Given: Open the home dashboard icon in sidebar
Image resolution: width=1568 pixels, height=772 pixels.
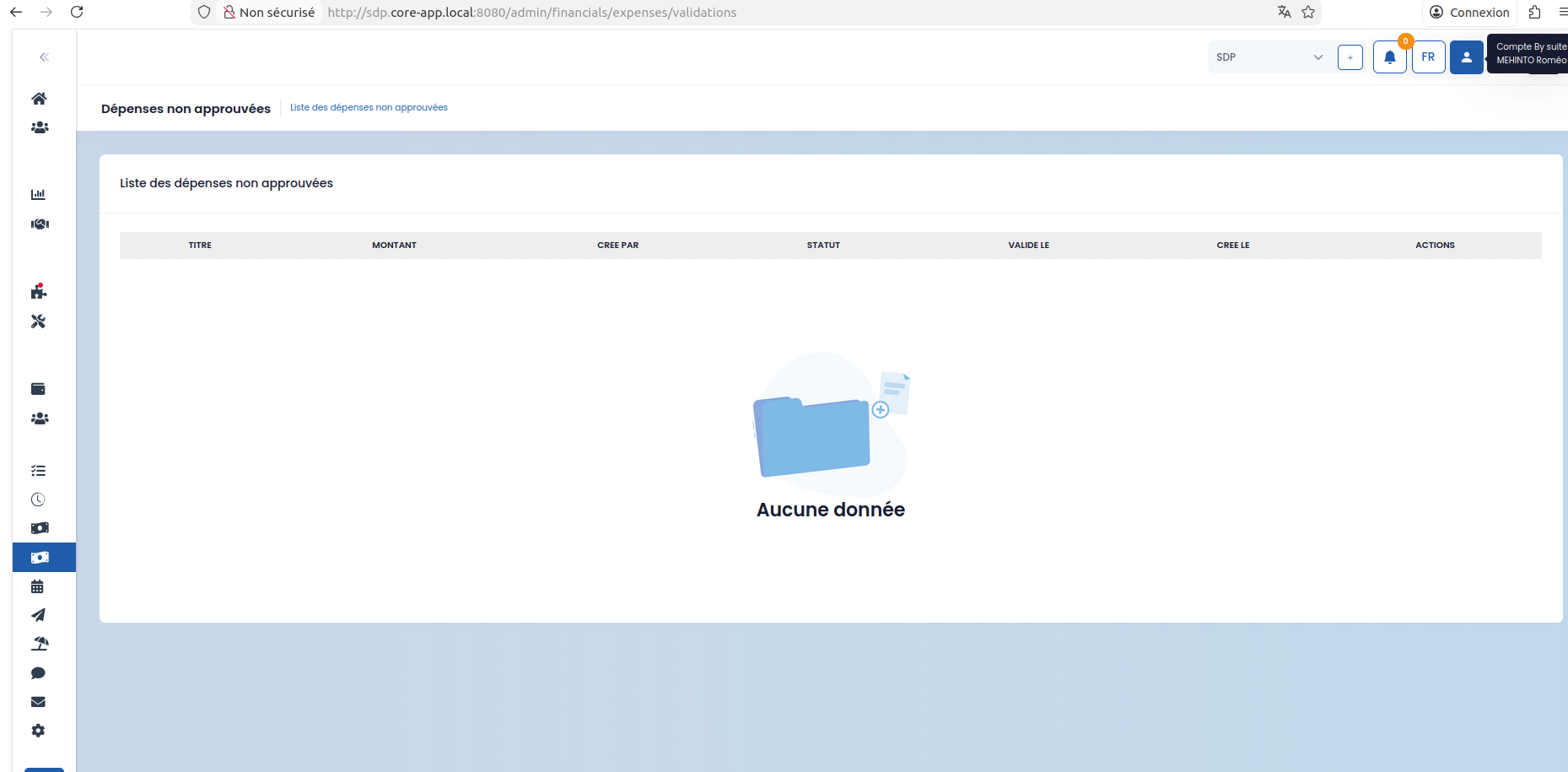Looking at the screenshot, I should click(x=39, y=99).
